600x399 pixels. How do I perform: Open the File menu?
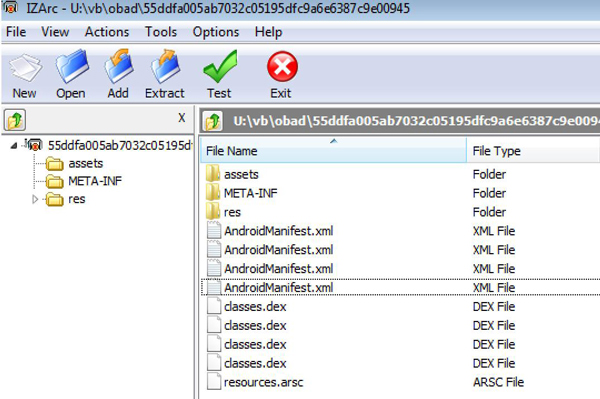coord(16,32)
